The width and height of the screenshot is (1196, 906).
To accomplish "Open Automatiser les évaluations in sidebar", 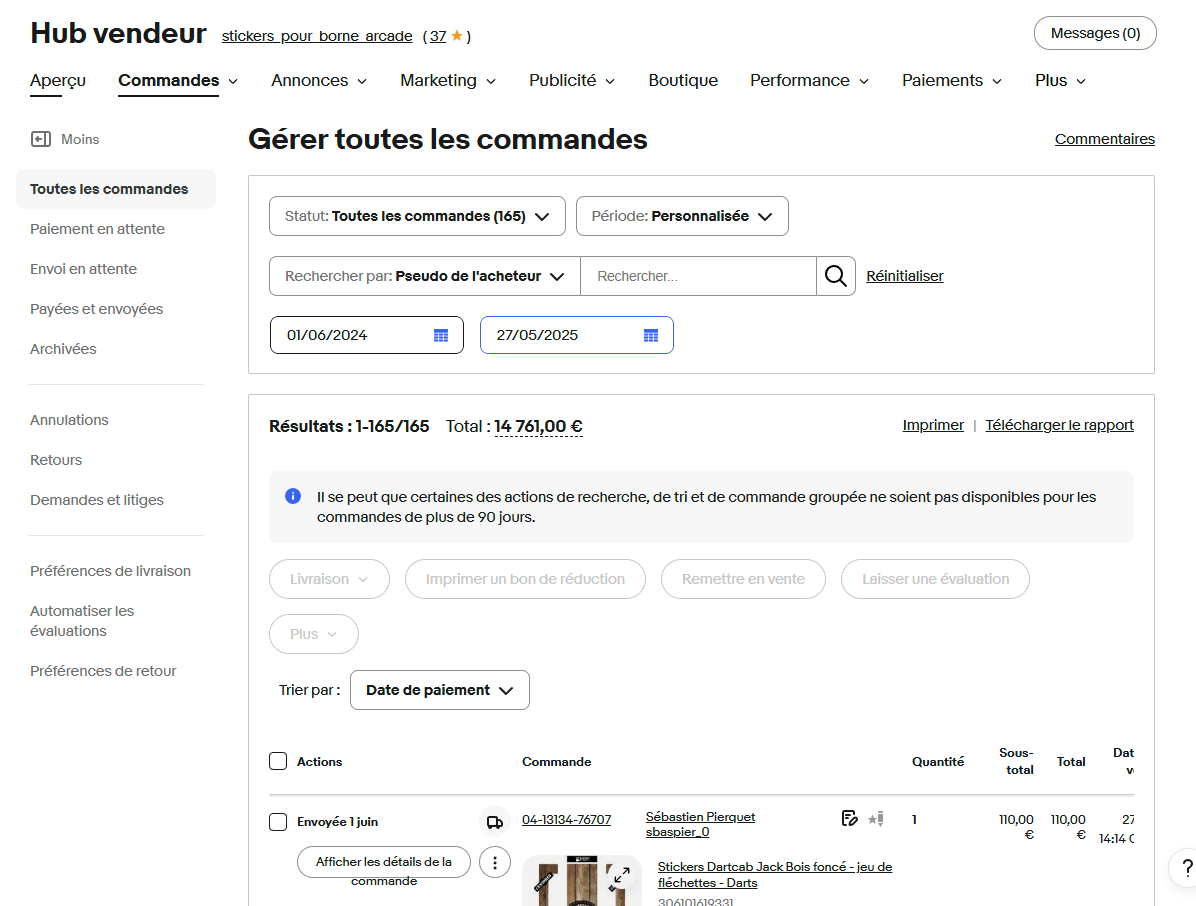I will tap(82, 621).
